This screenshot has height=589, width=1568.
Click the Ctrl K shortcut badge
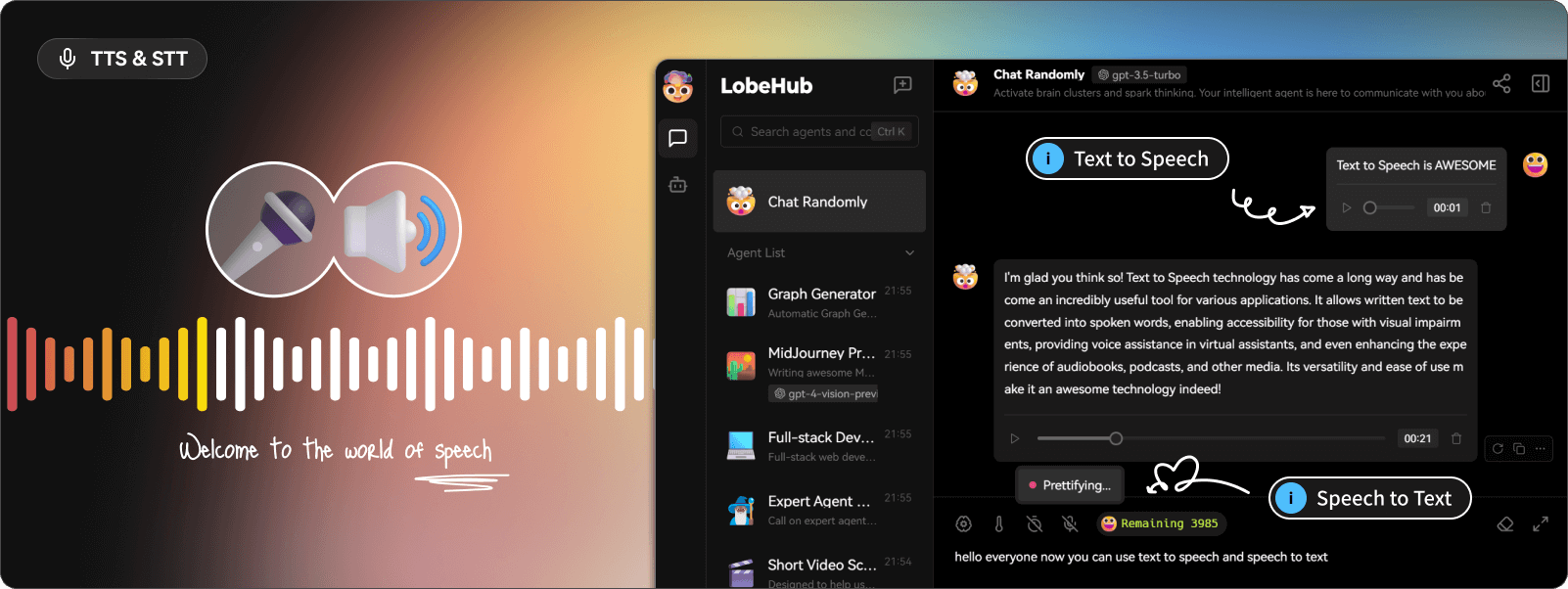tap(891, 131)
